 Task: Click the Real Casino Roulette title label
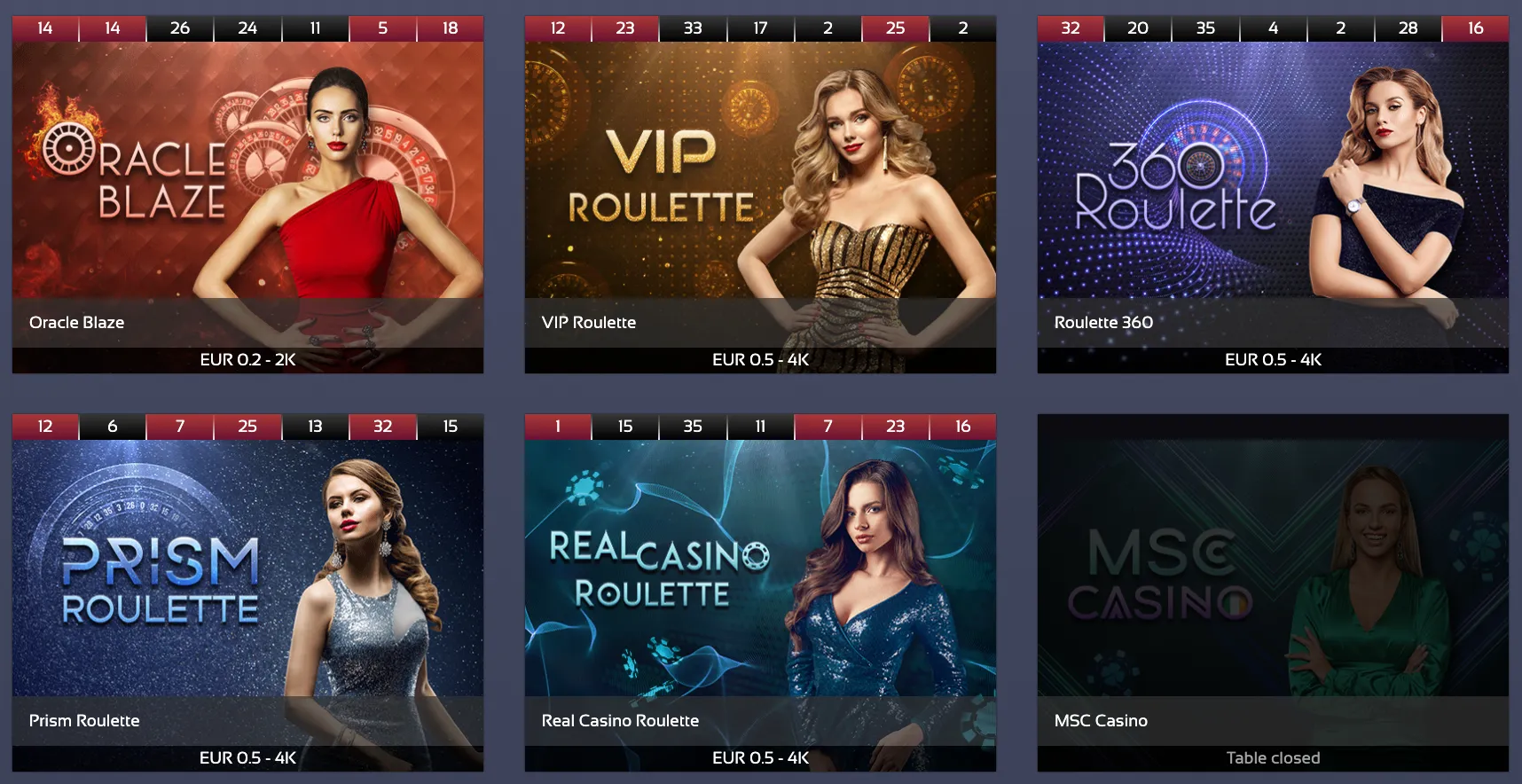(620, 721)
